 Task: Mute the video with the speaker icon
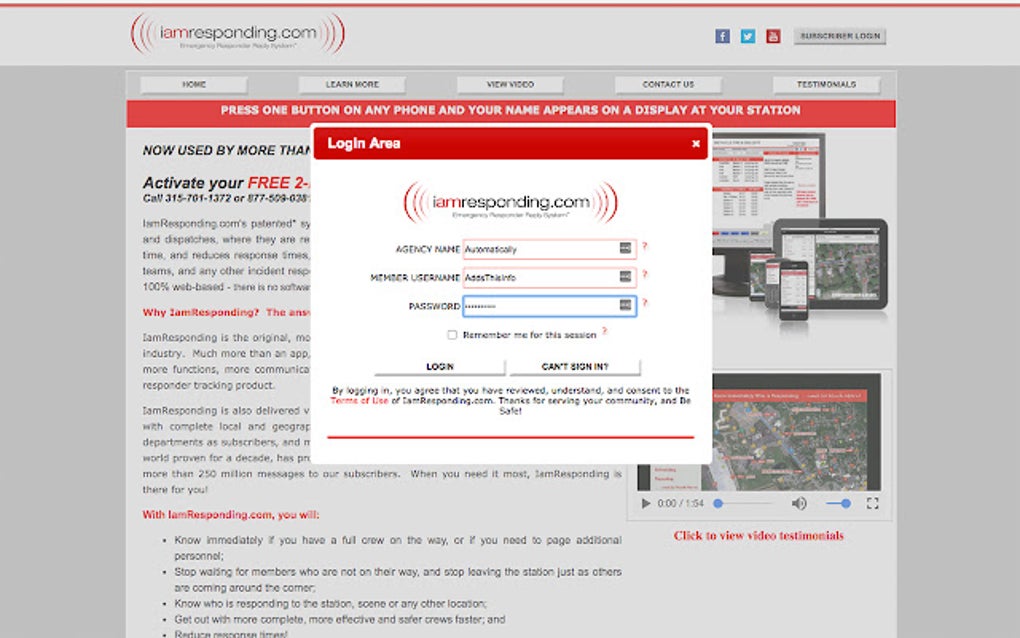coord(797,505)
